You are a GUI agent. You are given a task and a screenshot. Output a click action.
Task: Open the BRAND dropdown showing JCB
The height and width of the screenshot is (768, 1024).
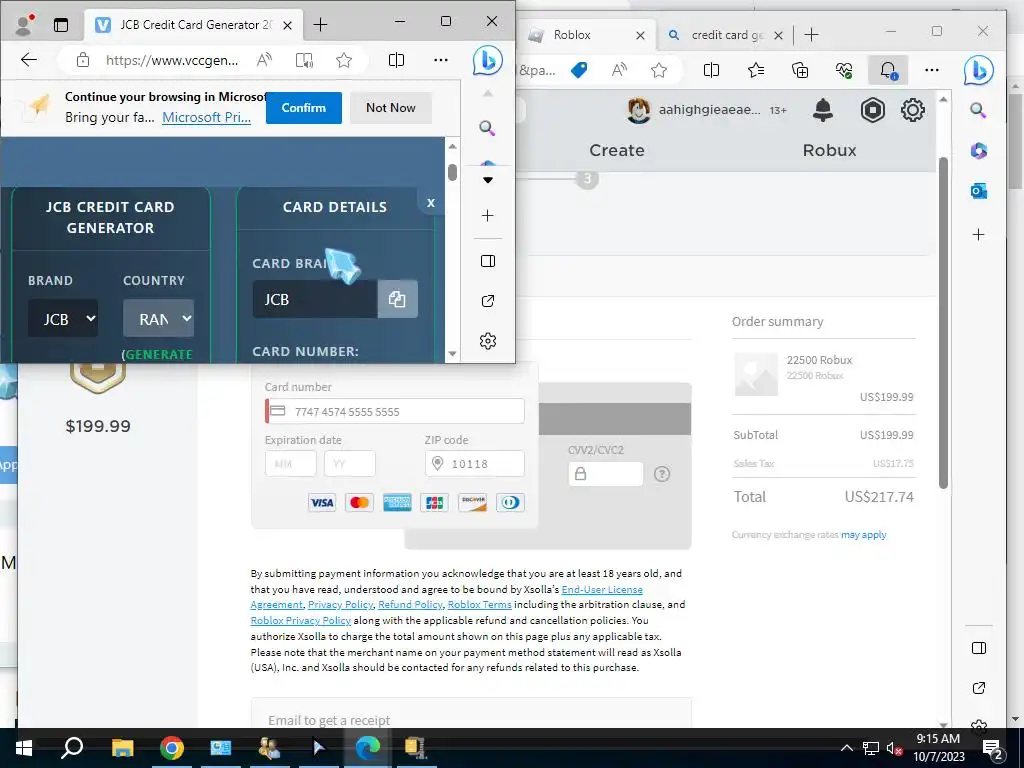(63, 319)
